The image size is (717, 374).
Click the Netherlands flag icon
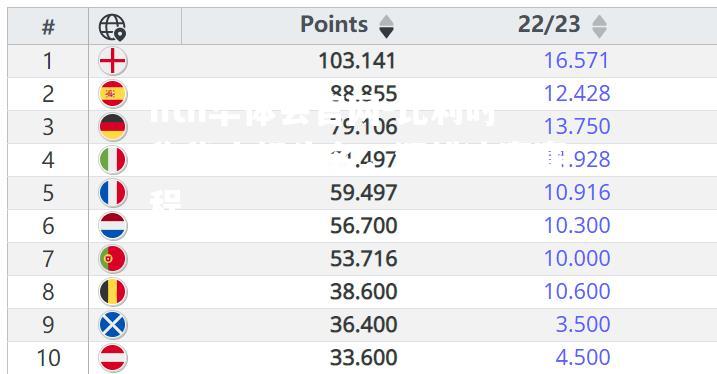click(112, 226)
